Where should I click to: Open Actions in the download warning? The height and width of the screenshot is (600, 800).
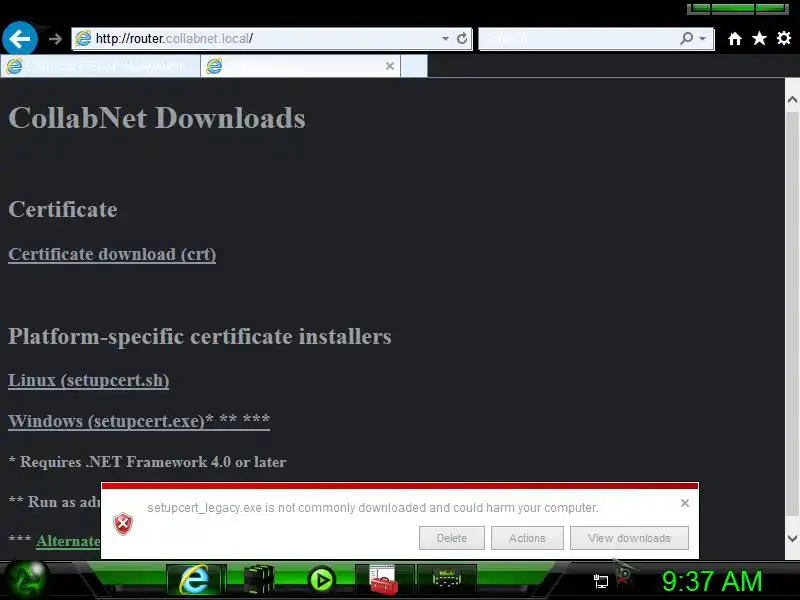527,538
